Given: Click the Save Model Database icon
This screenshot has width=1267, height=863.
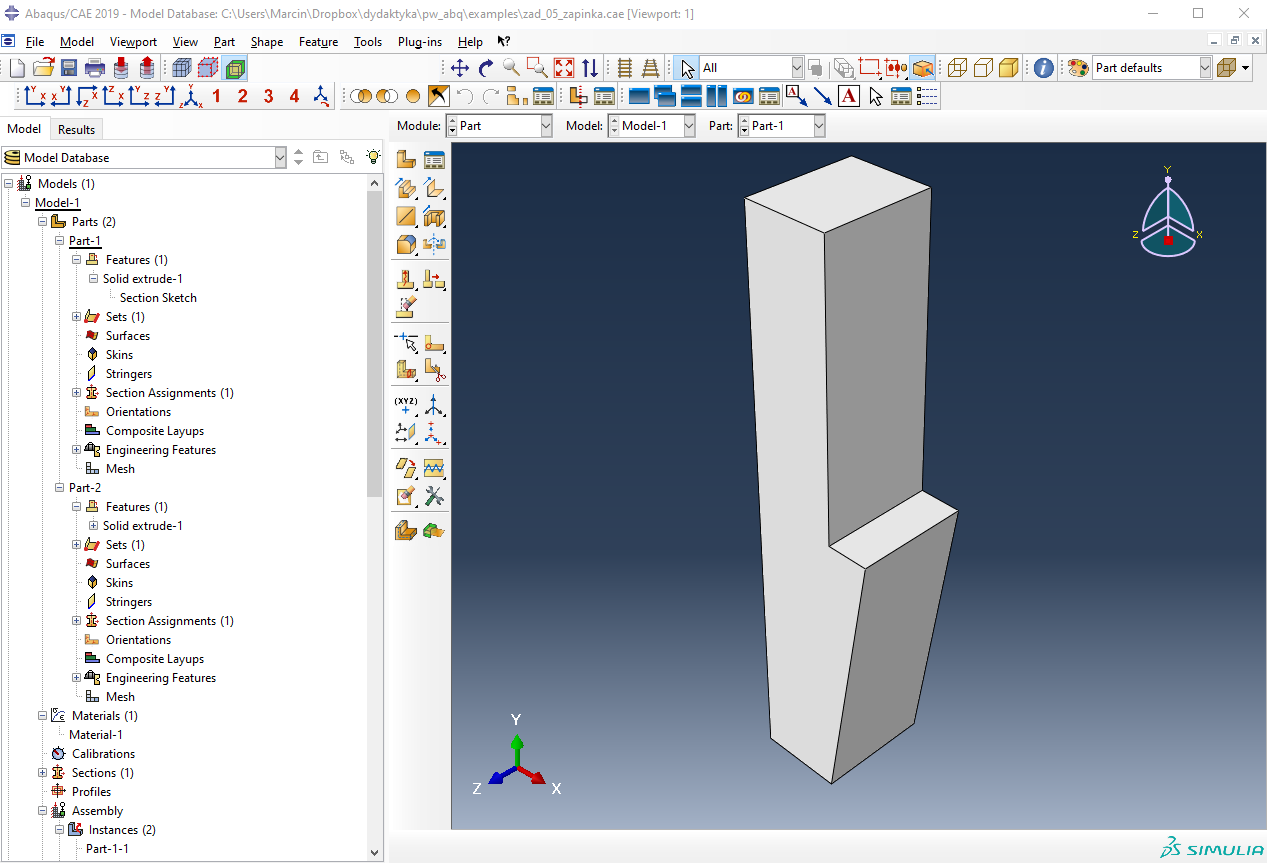Looking at the screenshot, I should tap(69, 68).
